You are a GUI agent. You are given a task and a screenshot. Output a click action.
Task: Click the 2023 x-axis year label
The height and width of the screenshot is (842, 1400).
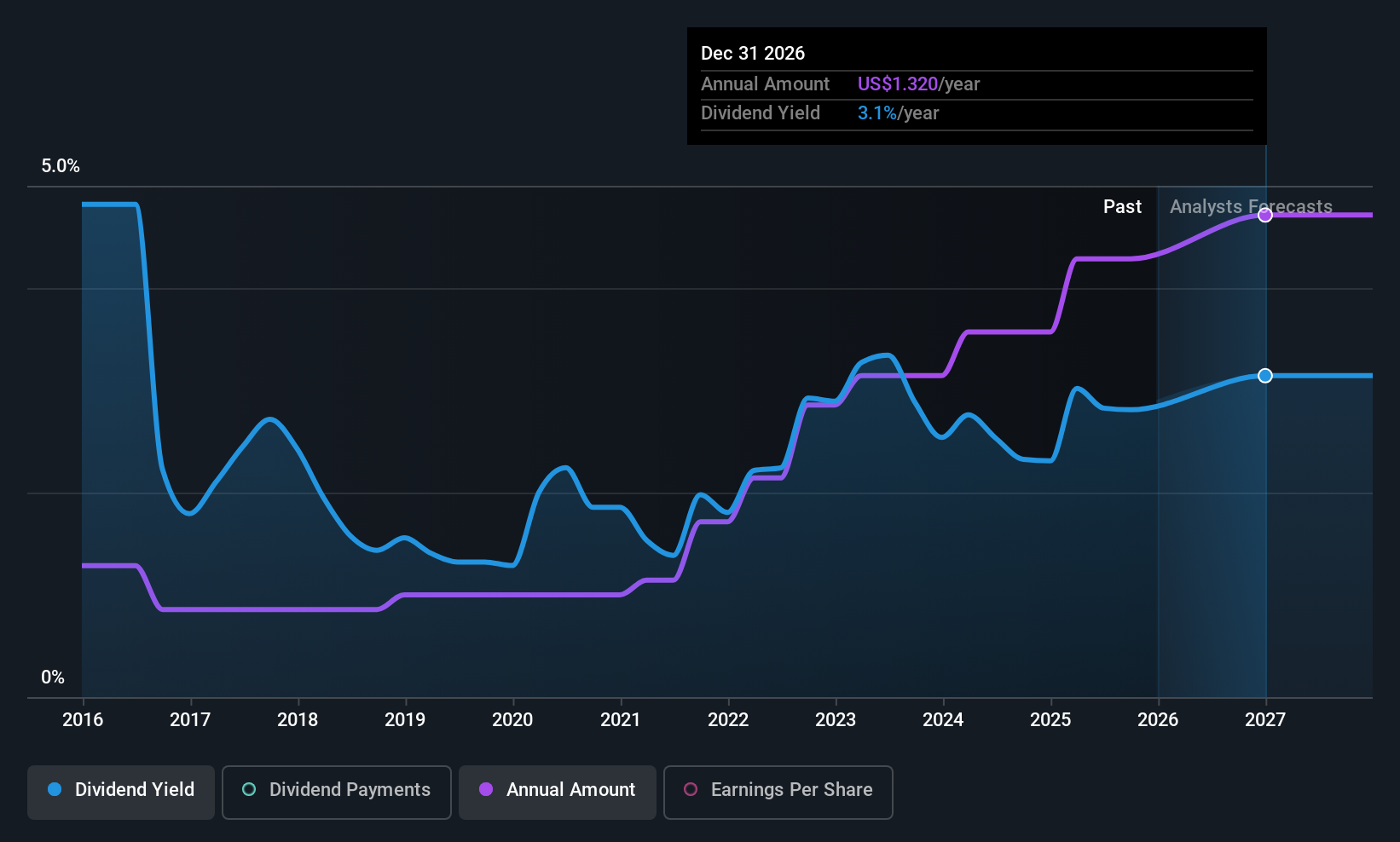pyautogui.click(x=836, y=720)
